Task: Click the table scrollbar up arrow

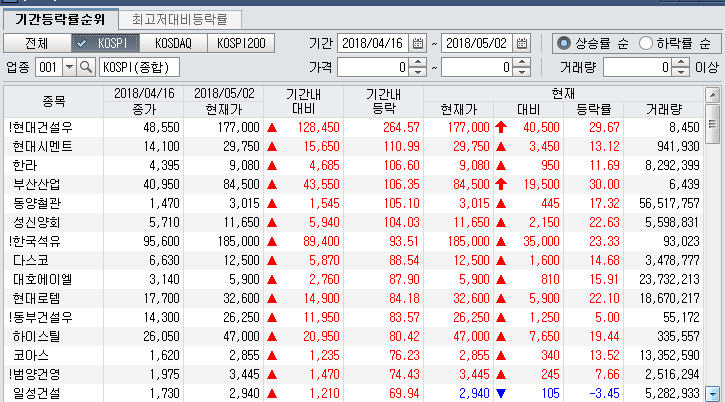Action: (x=713, y=95)
